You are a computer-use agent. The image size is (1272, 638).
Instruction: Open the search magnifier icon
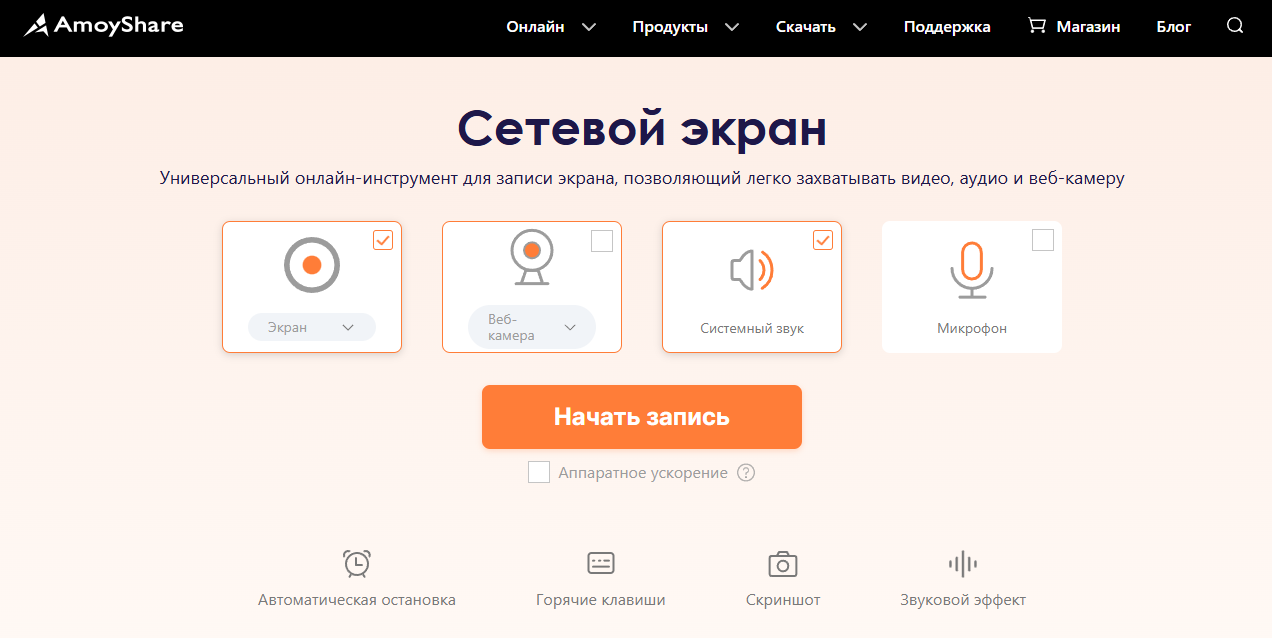click(1235, 26)
